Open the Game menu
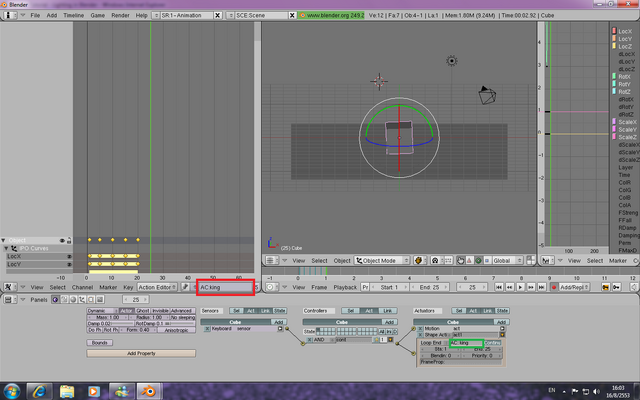Viewport: 640px width, 400px height. click(x=98, y=15)
